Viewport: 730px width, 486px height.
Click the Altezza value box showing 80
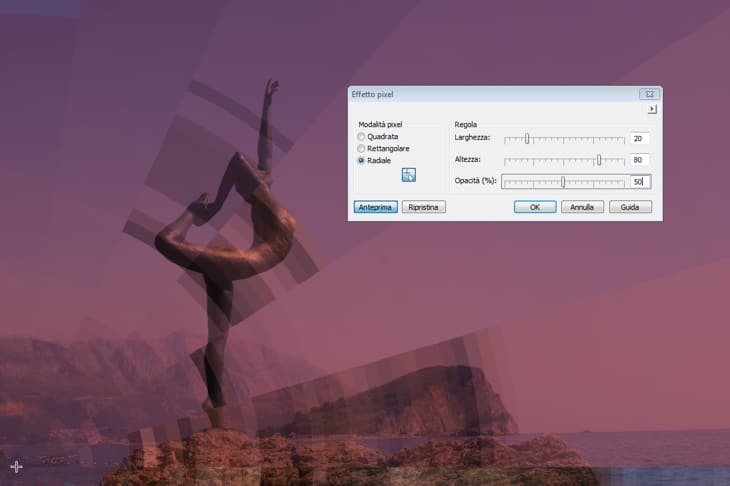(x=639, y=160)
